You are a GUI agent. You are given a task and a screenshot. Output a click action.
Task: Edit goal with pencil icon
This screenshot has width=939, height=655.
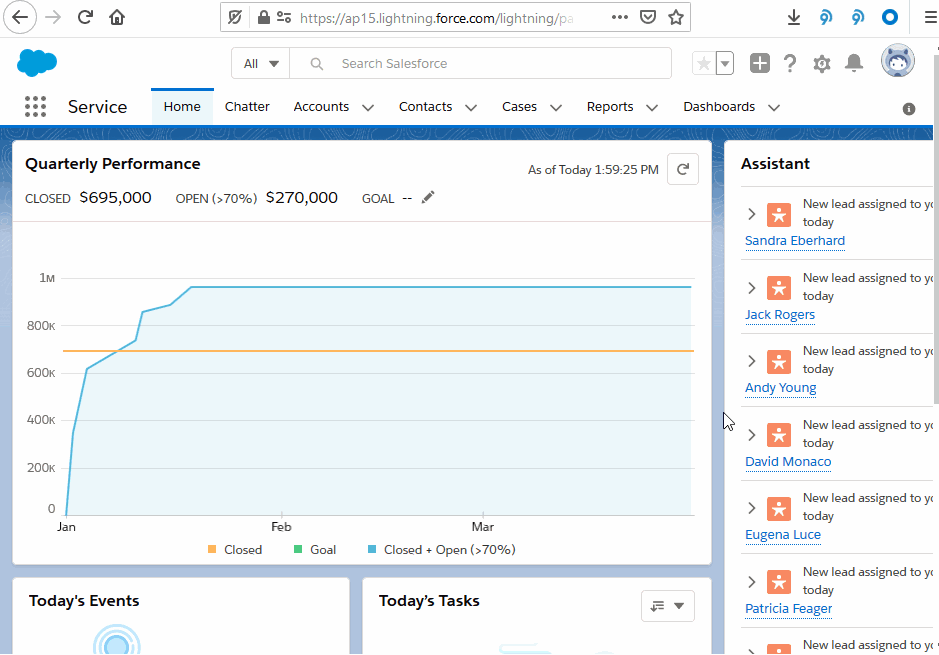coord(428,197)
